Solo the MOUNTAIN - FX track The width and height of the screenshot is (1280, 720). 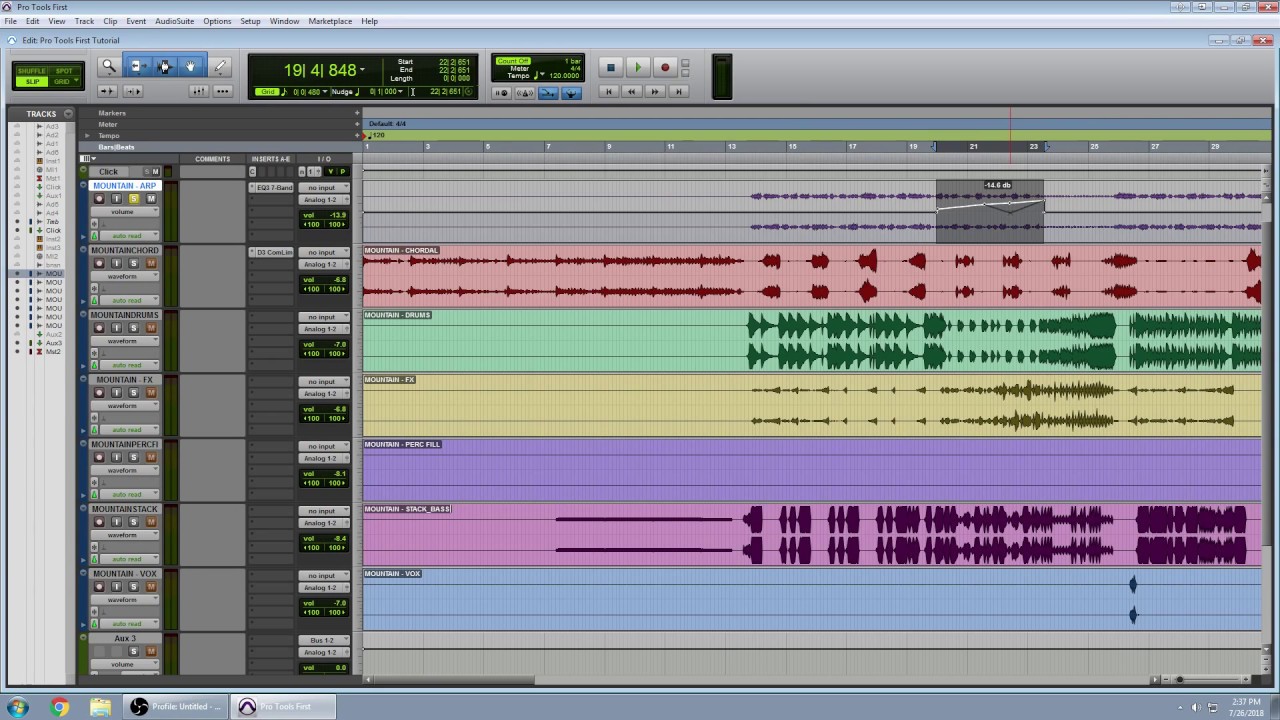pos(134,393)
